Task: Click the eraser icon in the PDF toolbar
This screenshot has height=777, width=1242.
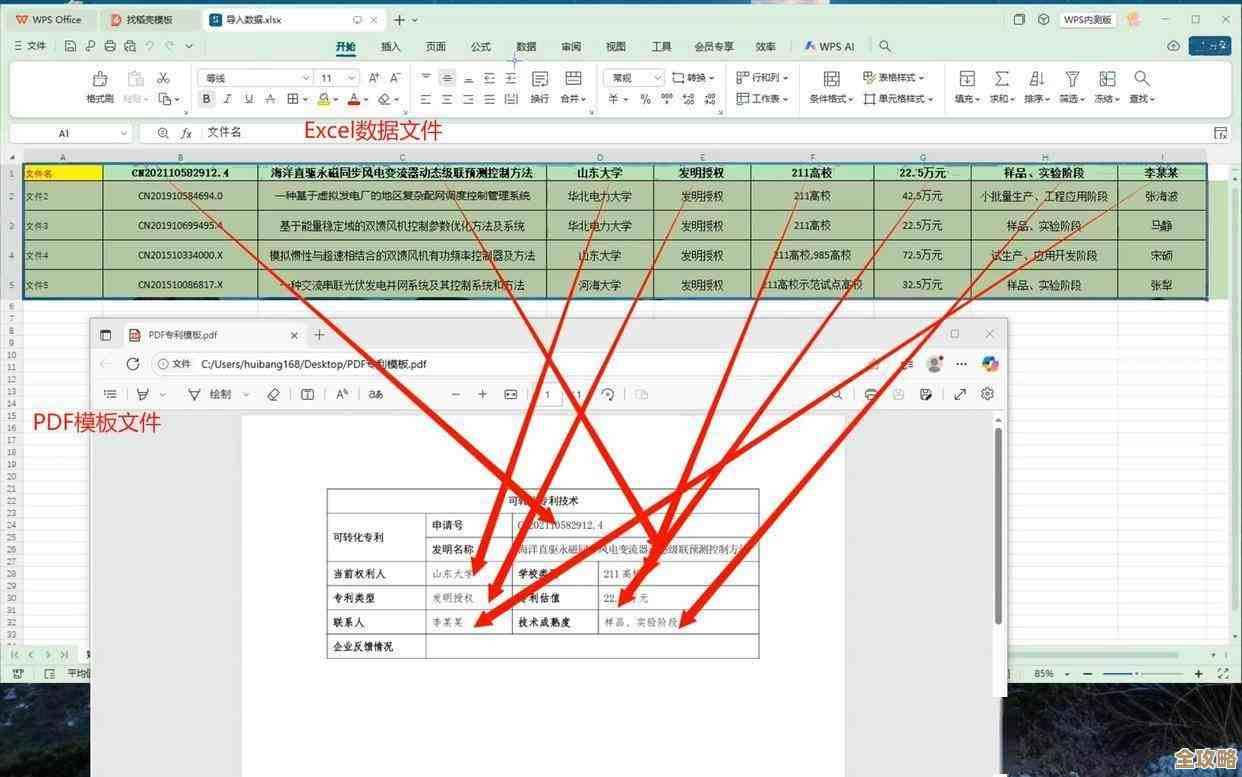Action: (273, 394)
